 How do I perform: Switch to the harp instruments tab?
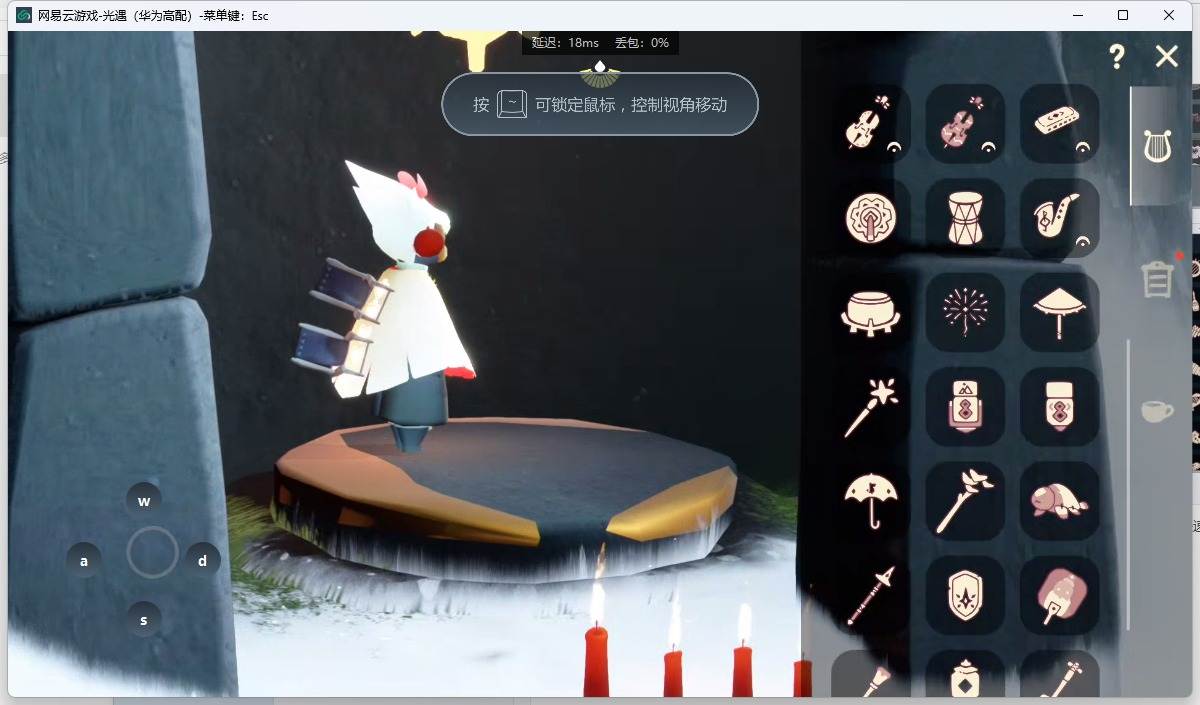1157,146
